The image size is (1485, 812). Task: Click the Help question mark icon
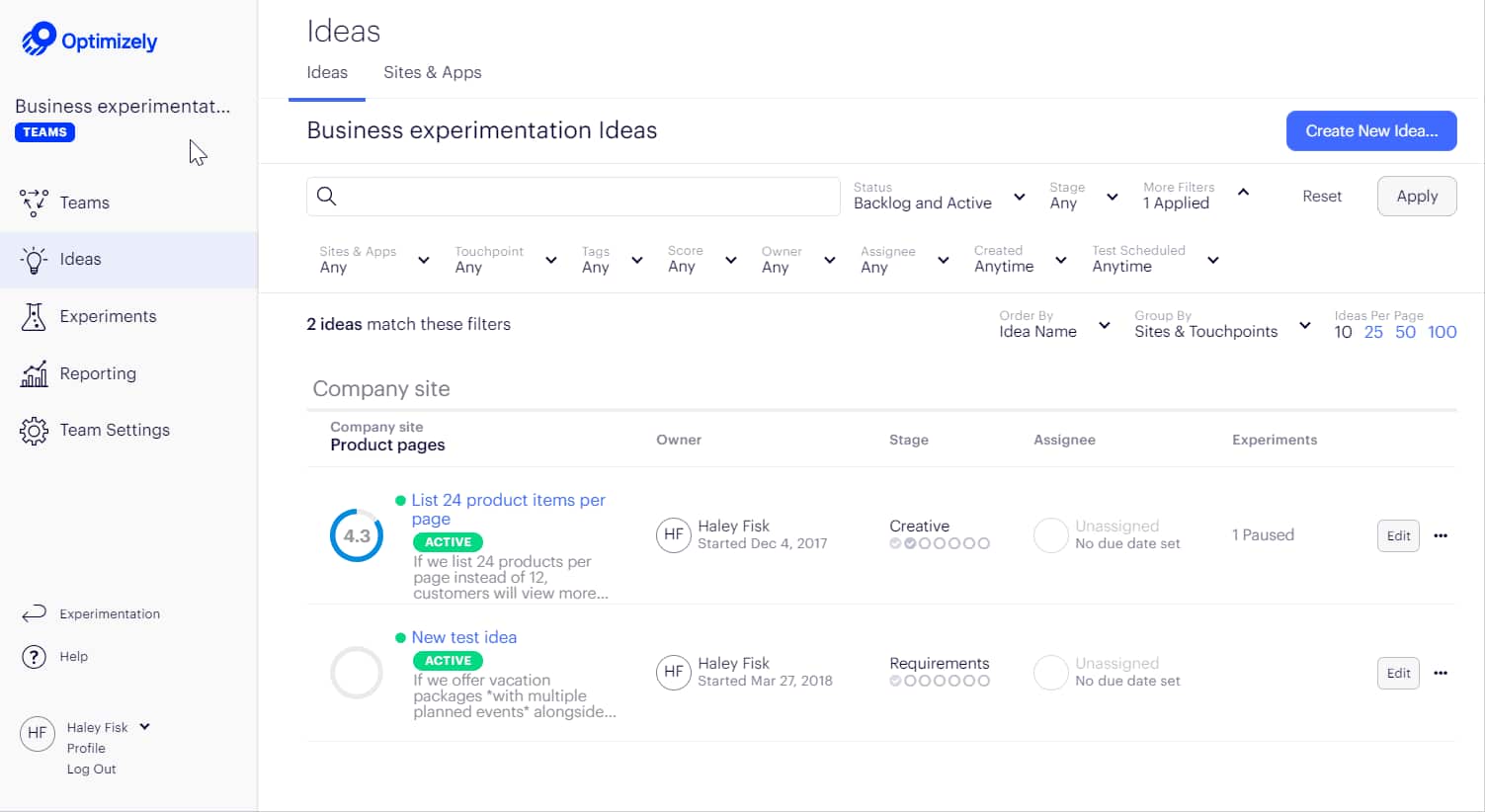coord(33,656)
